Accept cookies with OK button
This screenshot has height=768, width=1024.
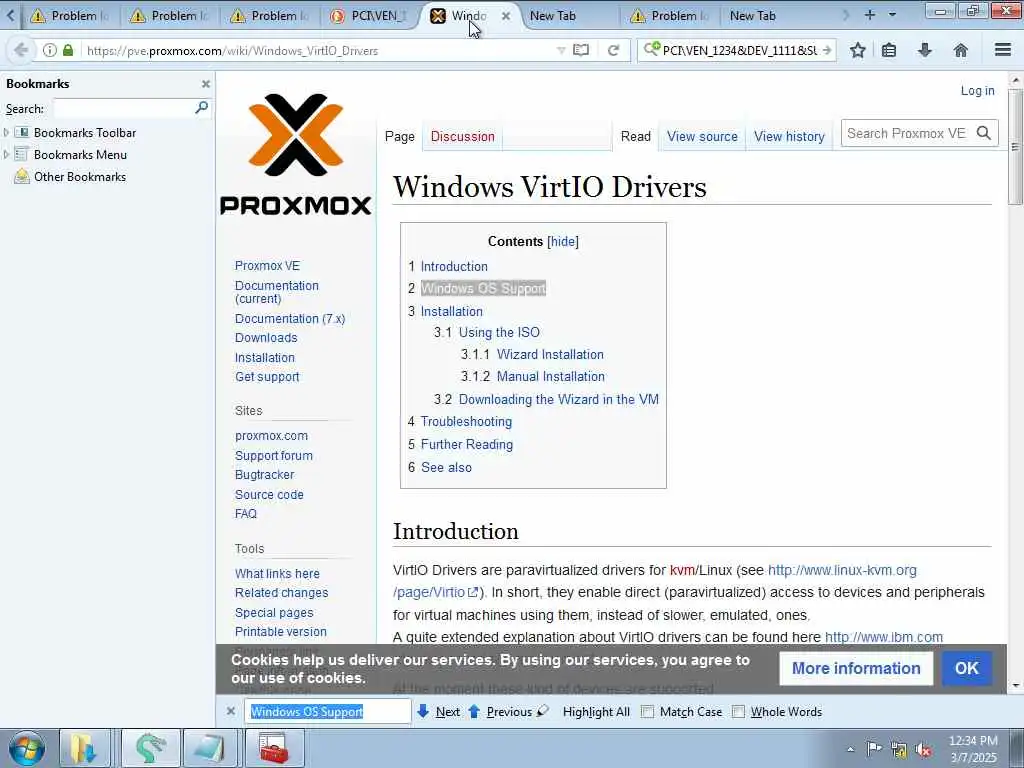(x=967, y=668)
